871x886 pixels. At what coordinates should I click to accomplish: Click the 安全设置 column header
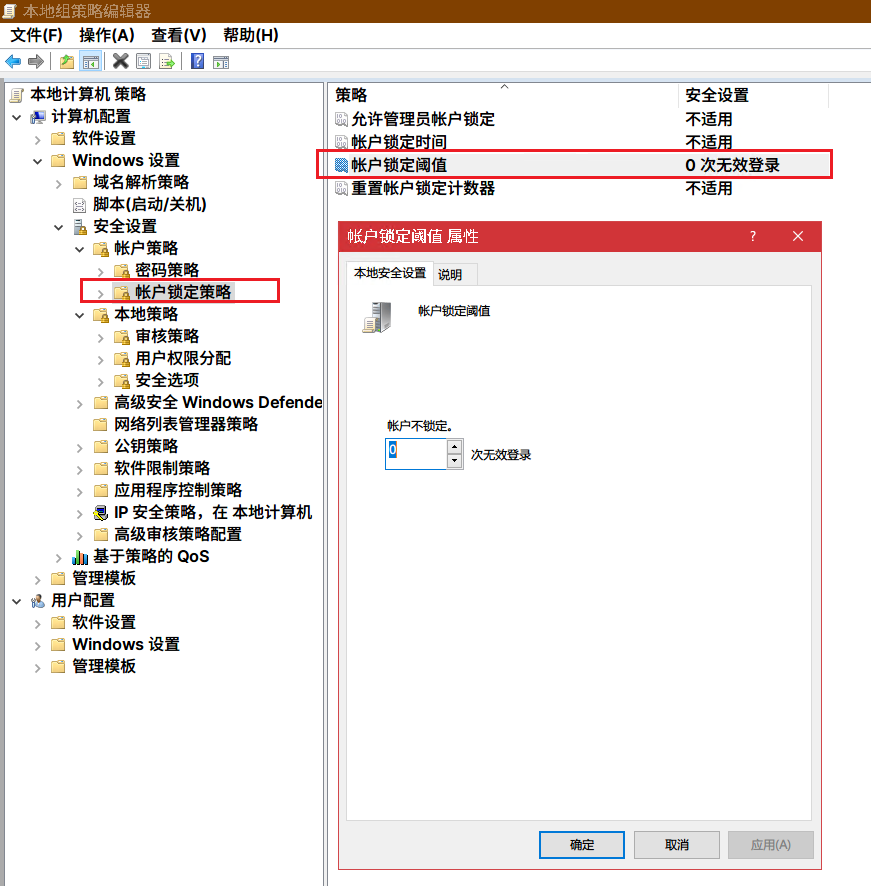click(x=753, y=95)
